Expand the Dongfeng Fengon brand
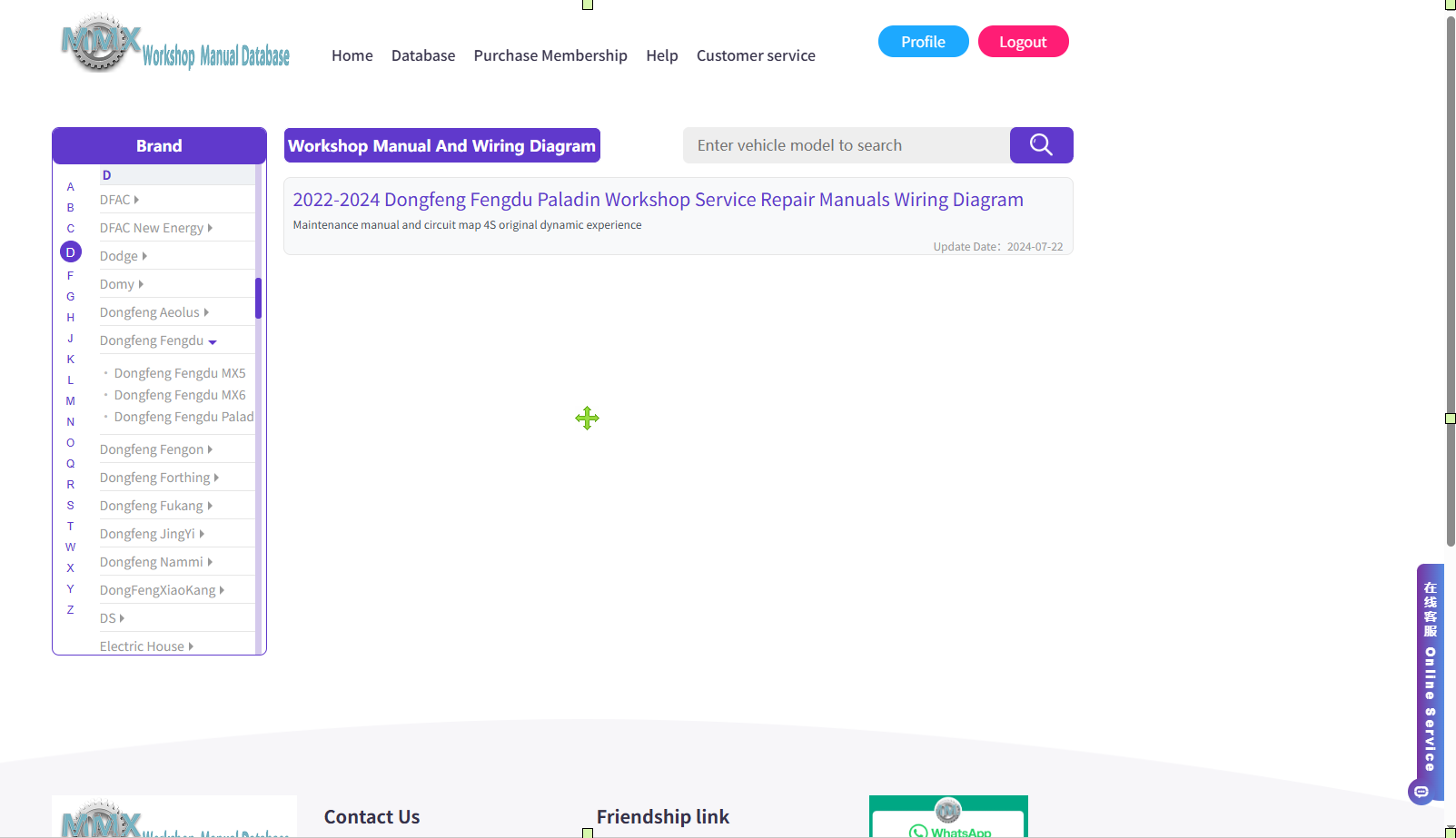 (x=156, y=449)
